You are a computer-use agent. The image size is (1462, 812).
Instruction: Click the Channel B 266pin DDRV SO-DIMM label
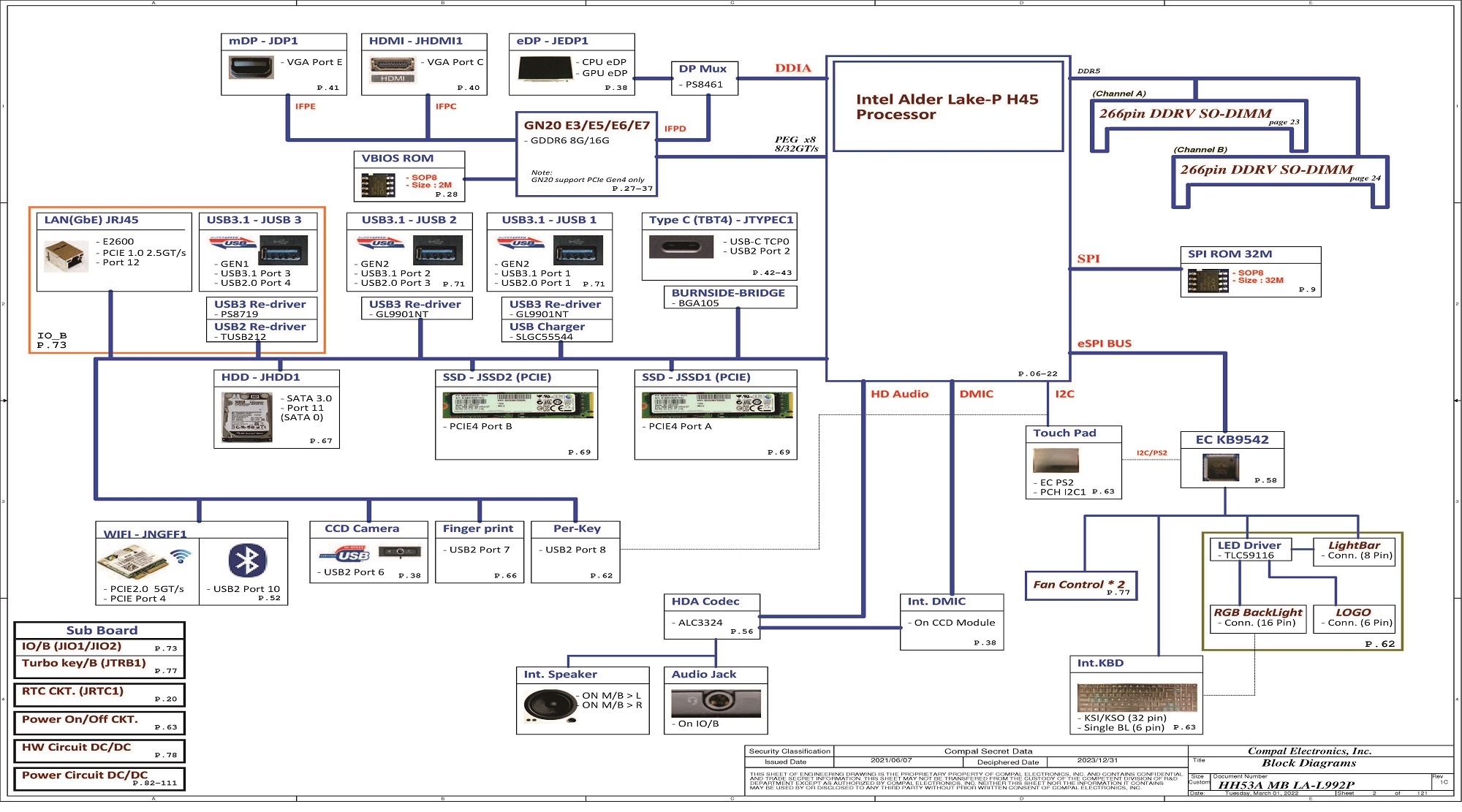pos(1266,170)
